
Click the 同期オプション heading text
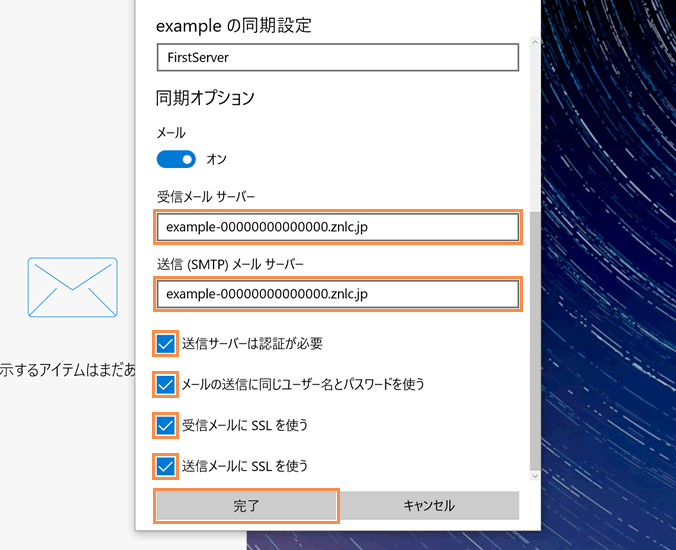pyautogui.click(x=205, y=98)
